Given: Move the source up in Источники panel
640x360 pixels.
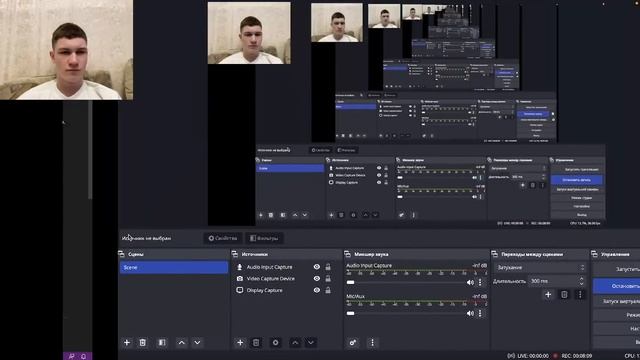Looking at the screenshot, I should [x=295, y=342].
